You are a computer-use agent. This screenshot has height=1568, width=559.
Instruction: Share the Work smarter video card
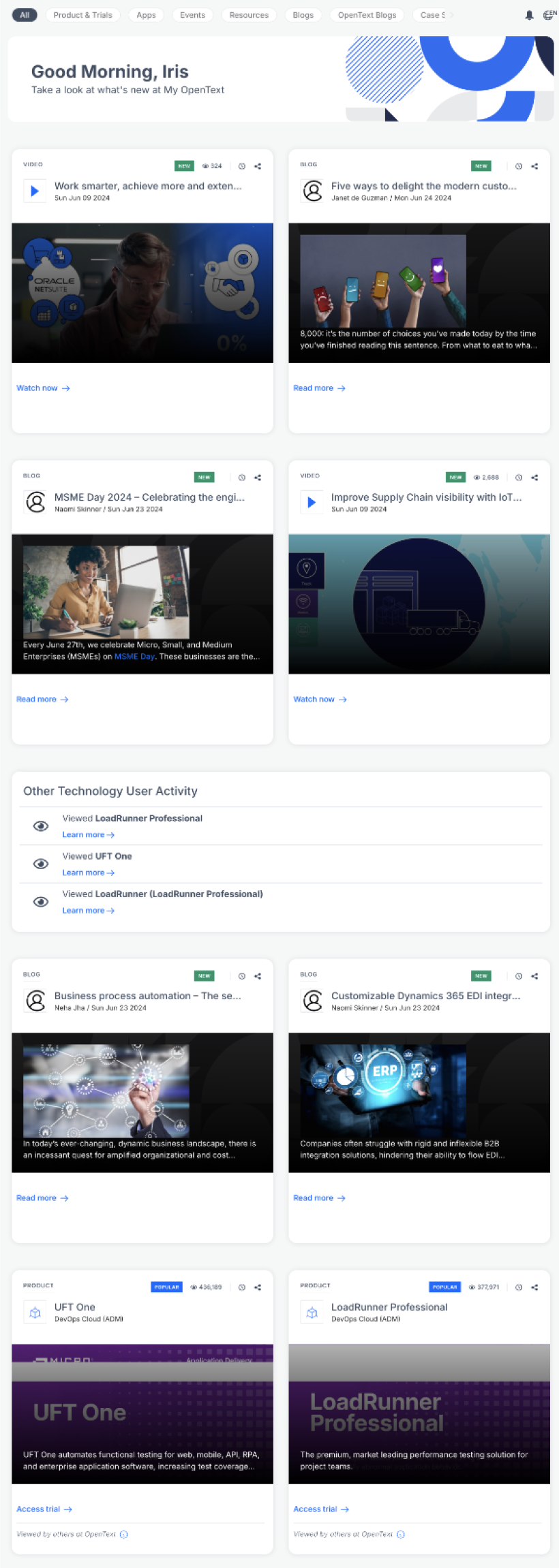[258, 166]
